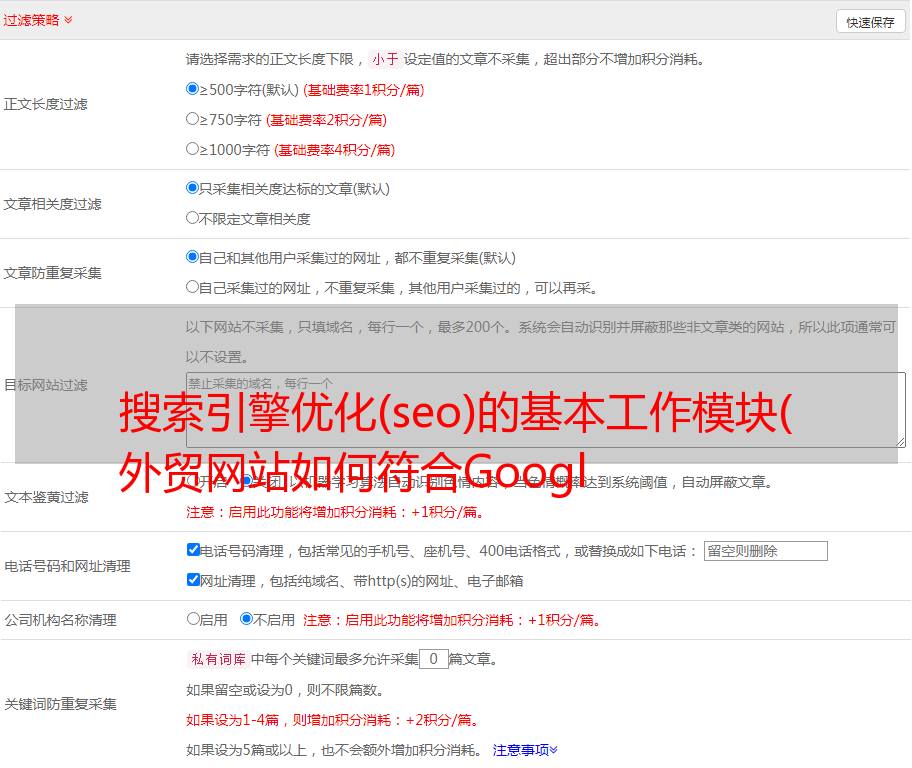Viewport: 912px width, 768px height.
Task: Click the textarea resize grip corner
Action: coord(900,443)
